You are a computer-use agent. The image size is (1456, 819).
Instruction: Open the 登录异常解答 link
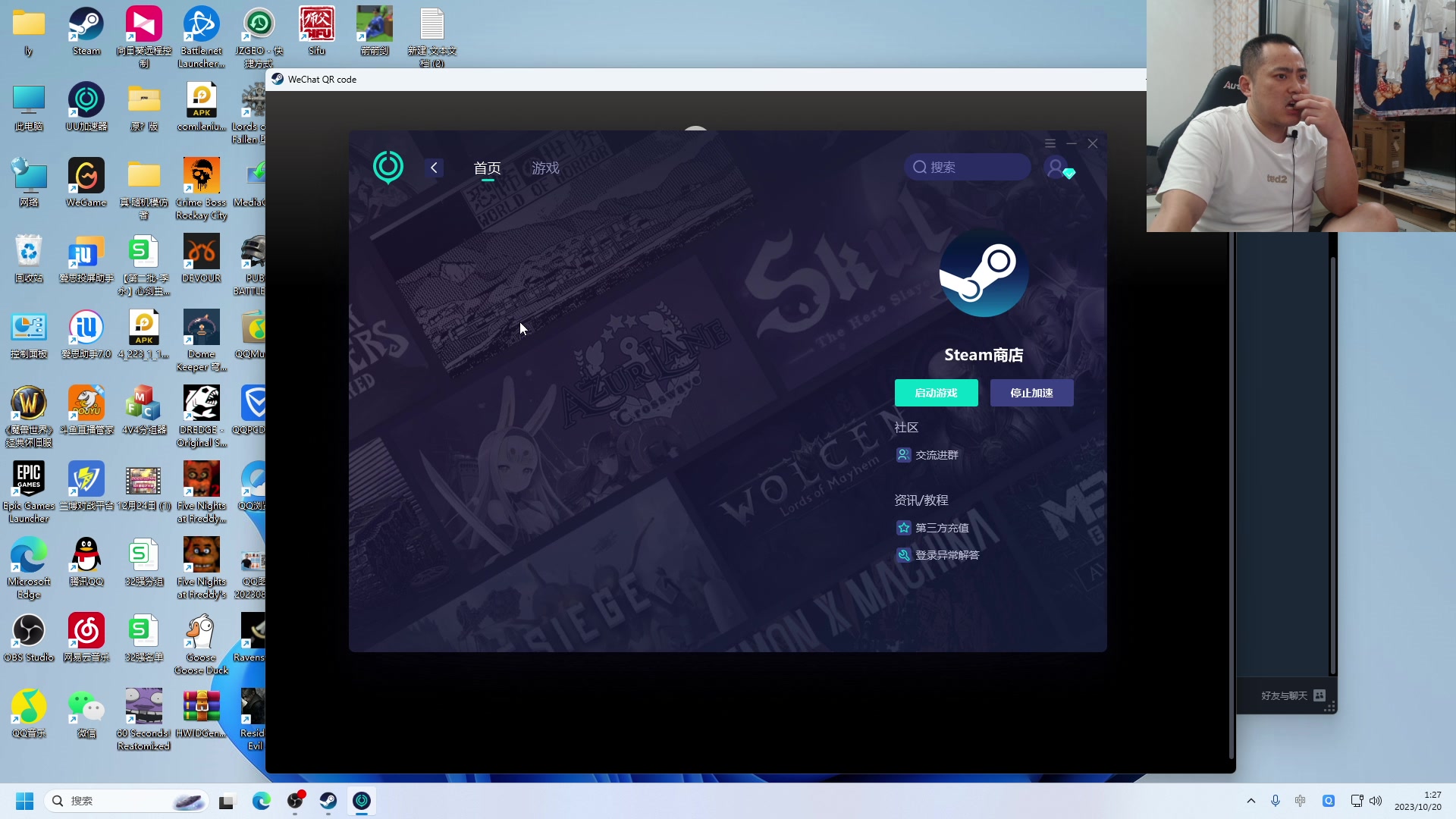pyautogui.click(x=947, y=555)
